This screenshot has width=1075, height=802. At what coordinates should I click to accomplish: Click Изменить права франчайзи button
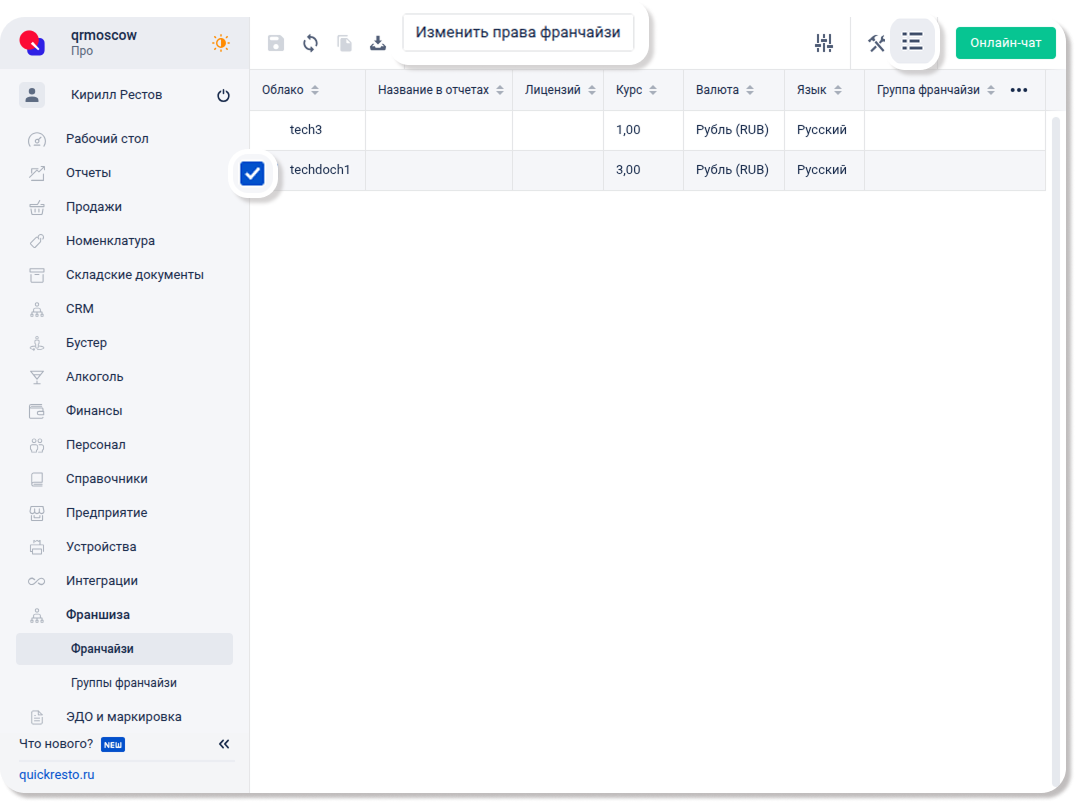[518, 32]
